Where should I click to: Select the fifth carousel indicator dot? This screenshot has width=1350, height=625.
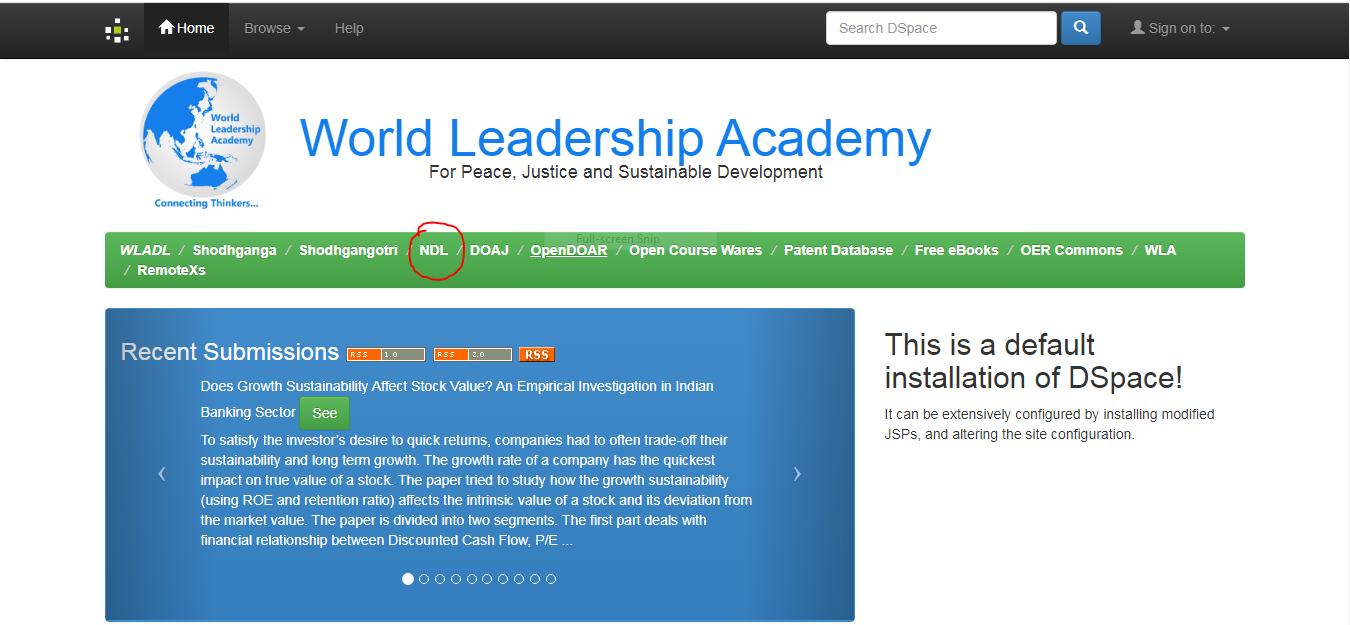(472, 579)
